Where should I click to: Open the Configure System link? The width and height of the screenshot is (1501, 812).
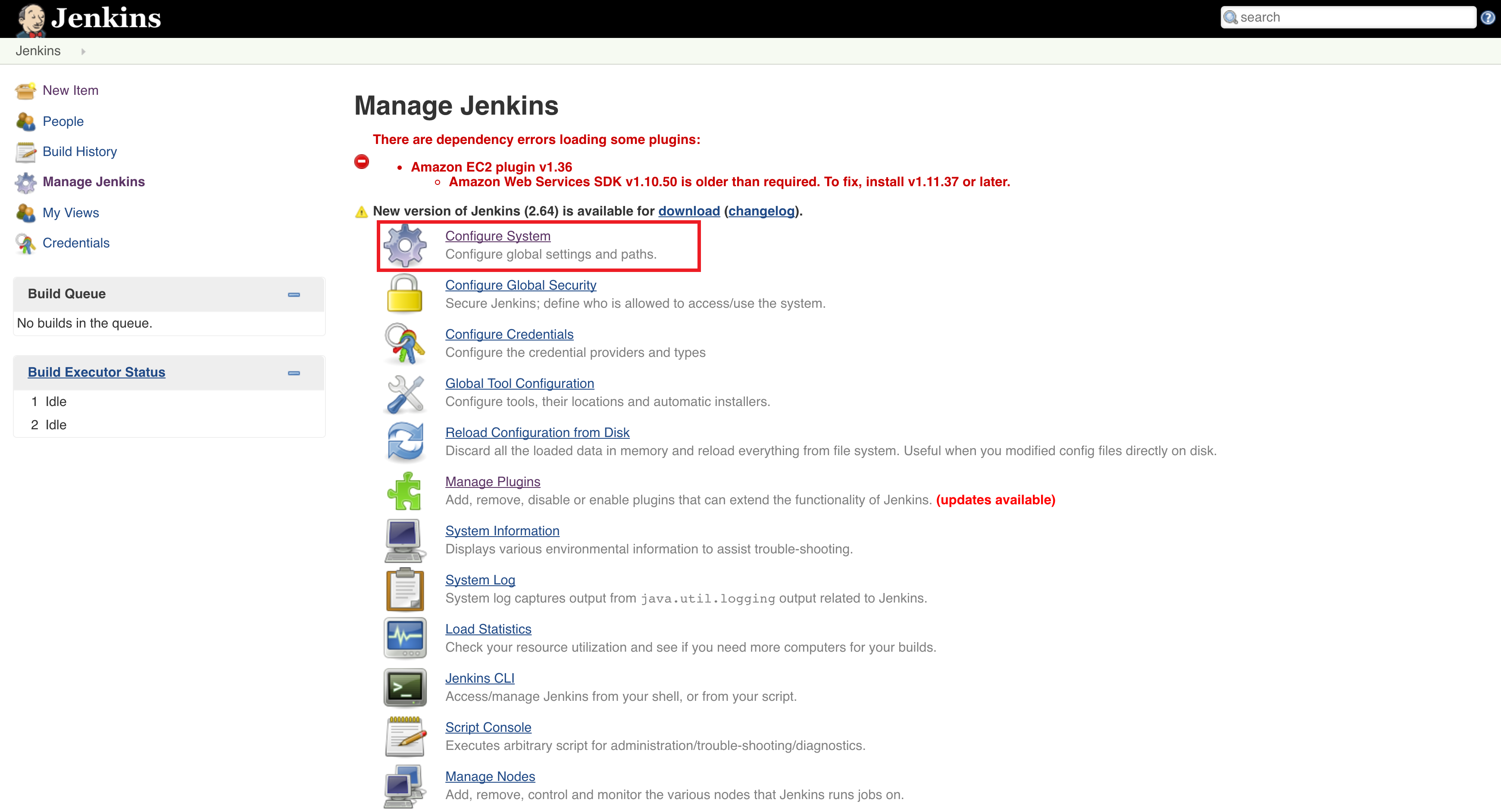498,236
